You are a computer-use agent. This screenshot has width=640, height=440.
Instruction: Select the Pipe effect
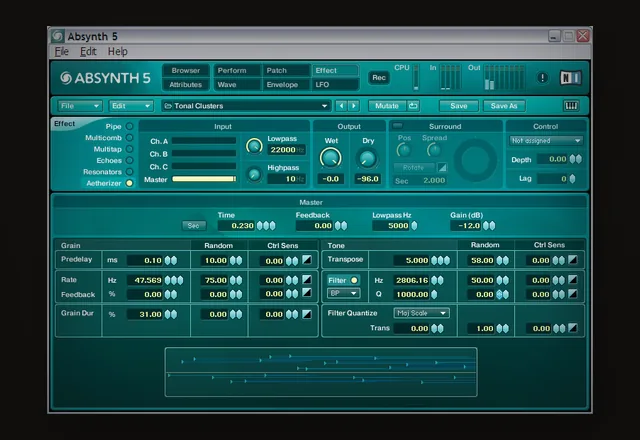[x=129, y=126]
